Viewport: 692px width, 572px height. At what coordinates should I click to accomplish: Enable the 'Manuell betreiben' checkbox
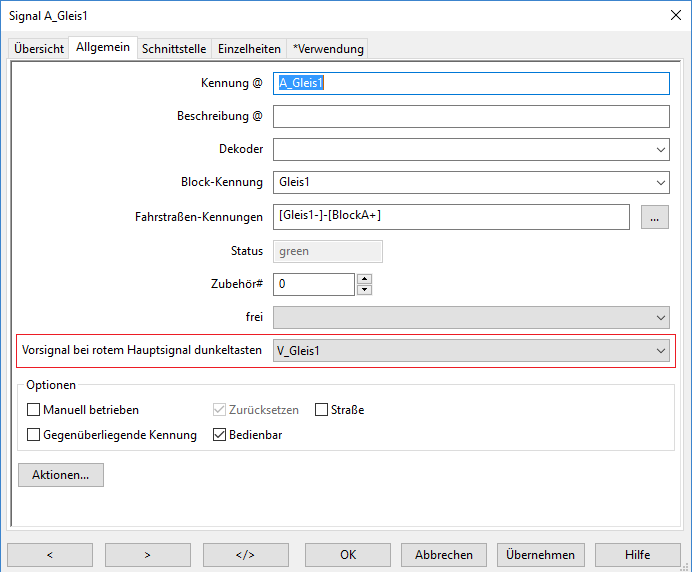point(34,410)
